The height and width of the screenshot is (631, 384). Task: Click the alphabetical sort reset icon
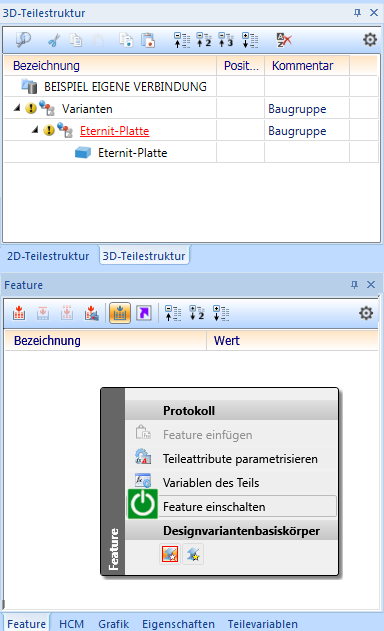[284, 40]
